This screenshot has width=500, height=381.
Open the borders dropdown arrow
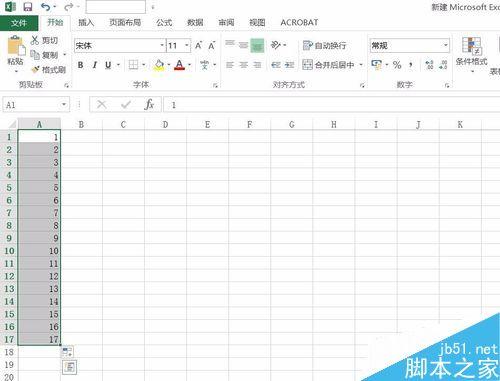click(x=144, y=65)
